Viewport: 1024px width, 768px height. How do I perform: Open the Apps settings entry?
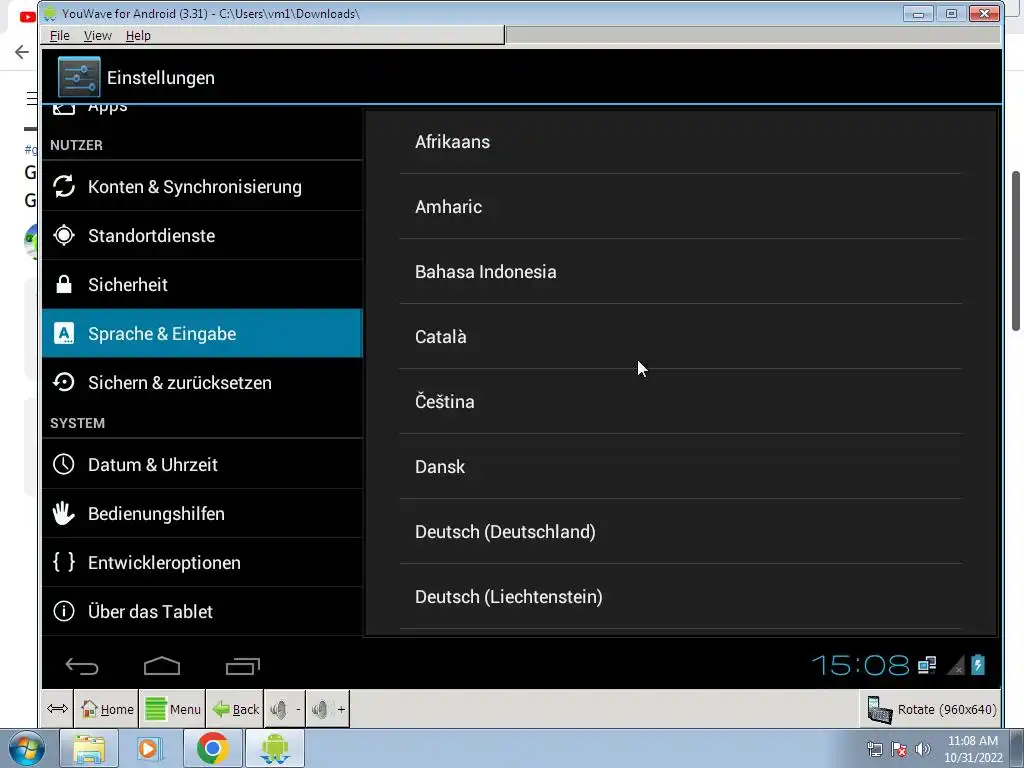202,111
